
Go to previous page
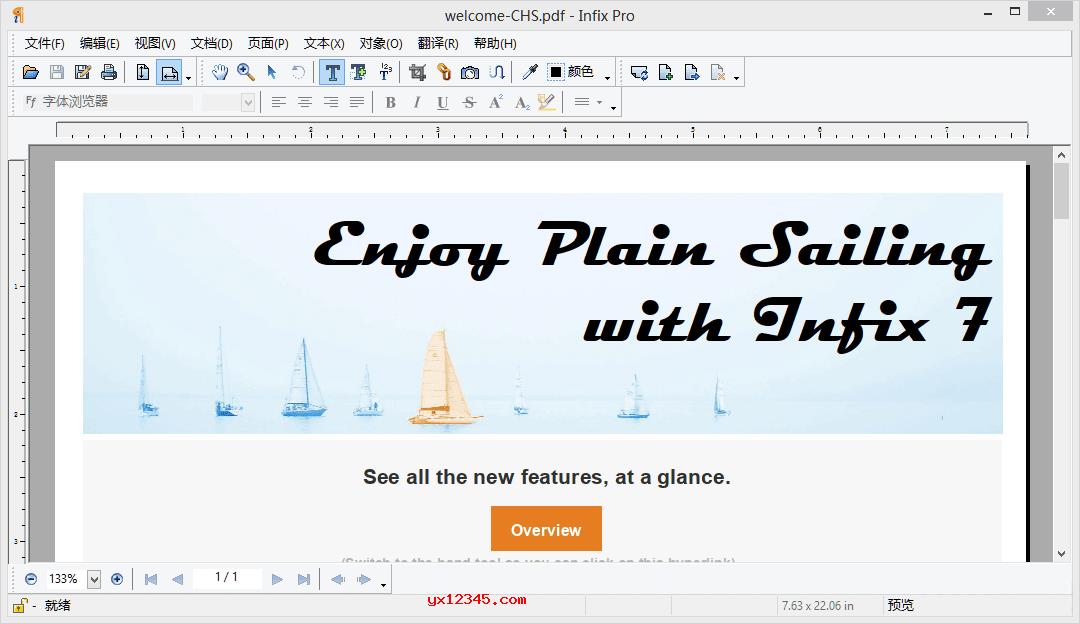click(178, 579)
